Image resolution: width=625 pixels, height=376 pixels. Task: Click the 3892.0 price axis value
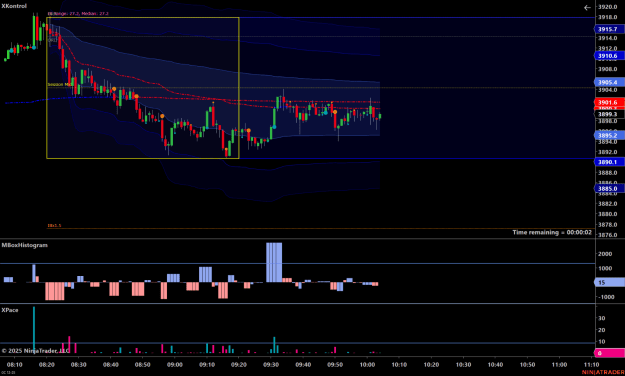click(607, 152)
